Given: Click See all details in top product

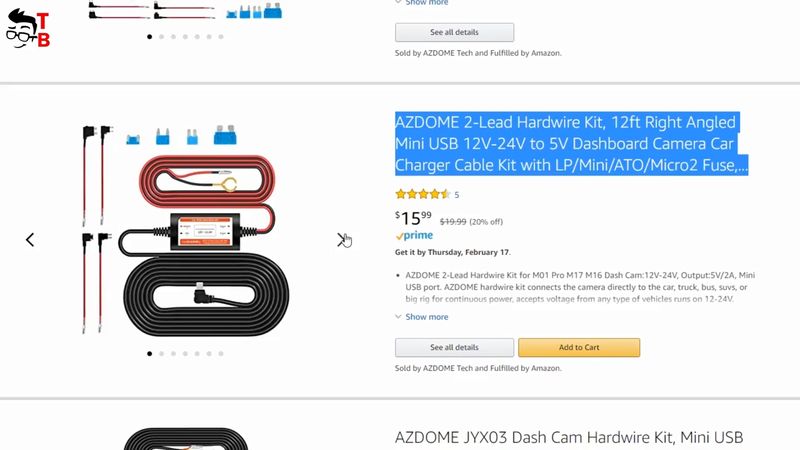Looking at the screenshot, I should click(455, 32).
